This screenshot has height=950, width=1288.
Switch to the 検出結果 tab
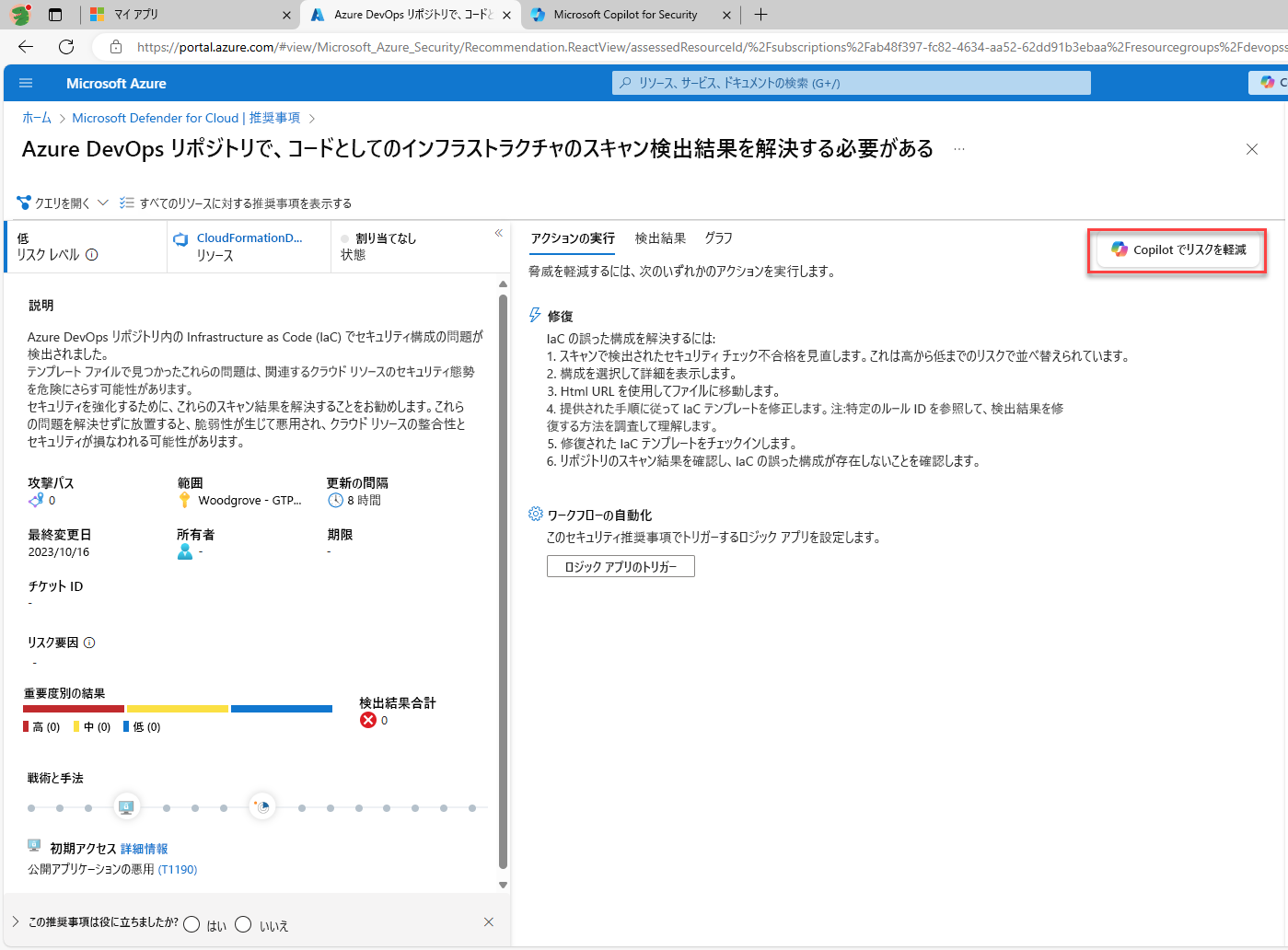pos(660,238)
